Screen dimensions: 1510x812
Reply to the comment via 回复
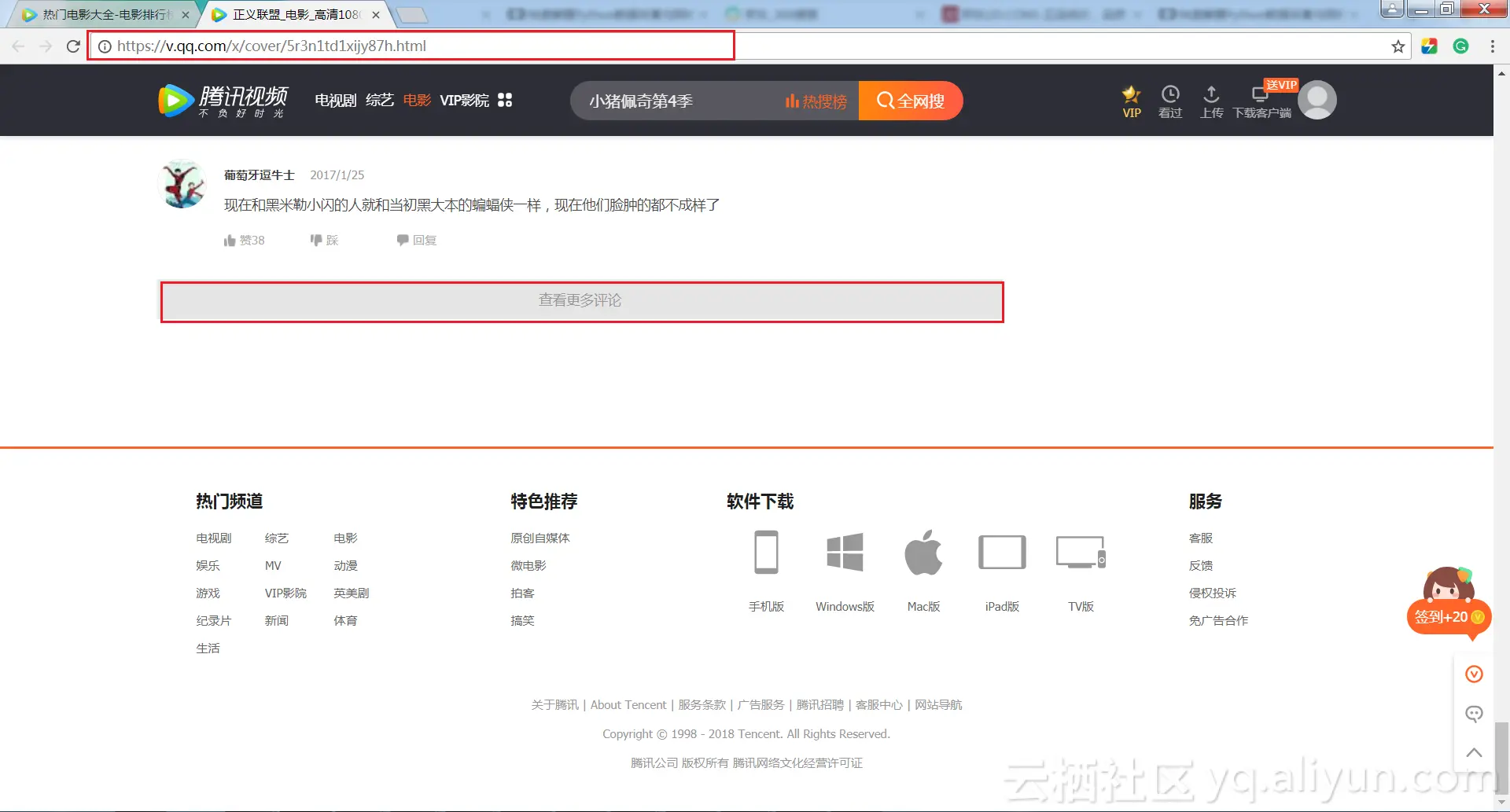coord(417,240)
